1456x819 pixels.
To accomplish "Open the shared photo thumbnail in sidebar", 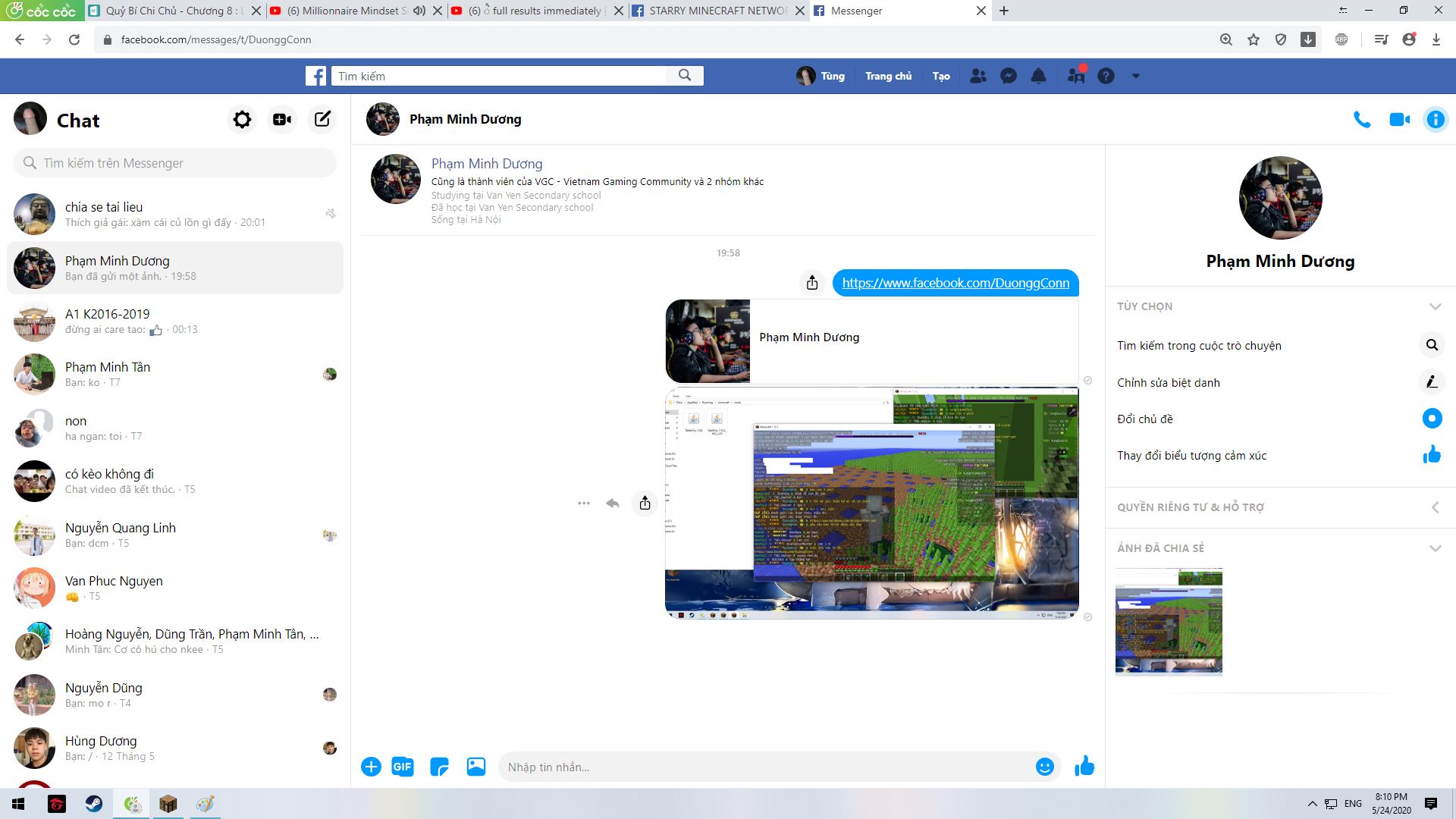I will click(1169, 622).
